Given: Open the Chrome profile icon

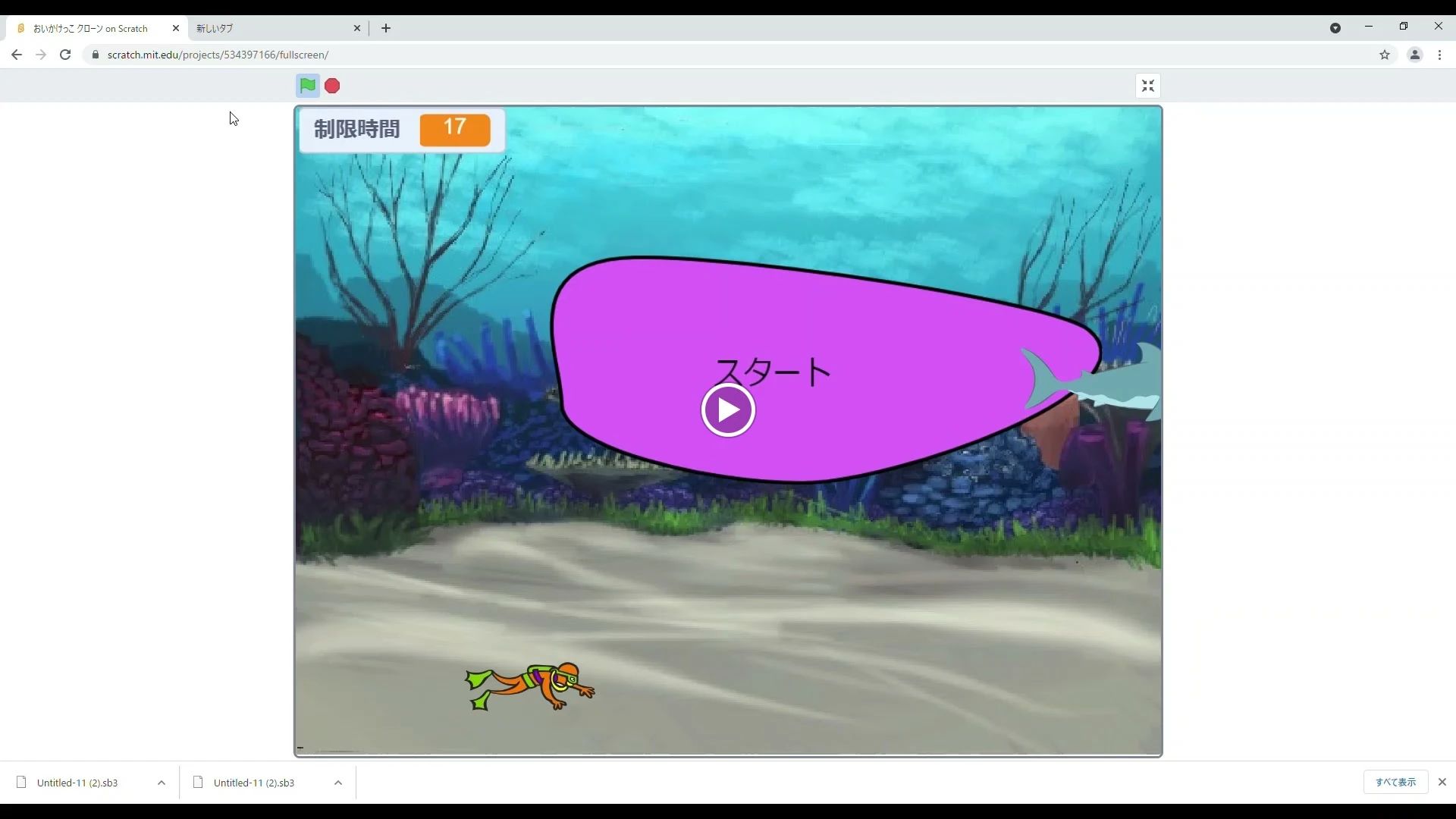Looking at the screenshot, I should coord(1414,55).
